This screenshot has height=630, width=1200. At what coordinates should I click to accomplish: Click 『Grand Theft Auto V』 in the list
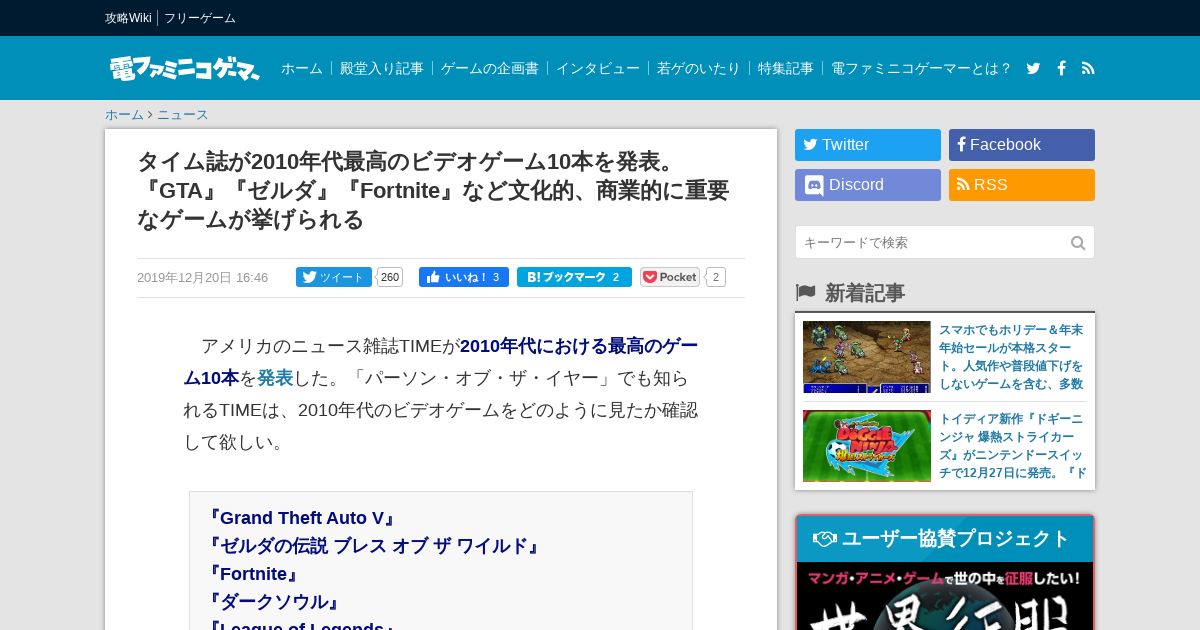tap(302, 518)
